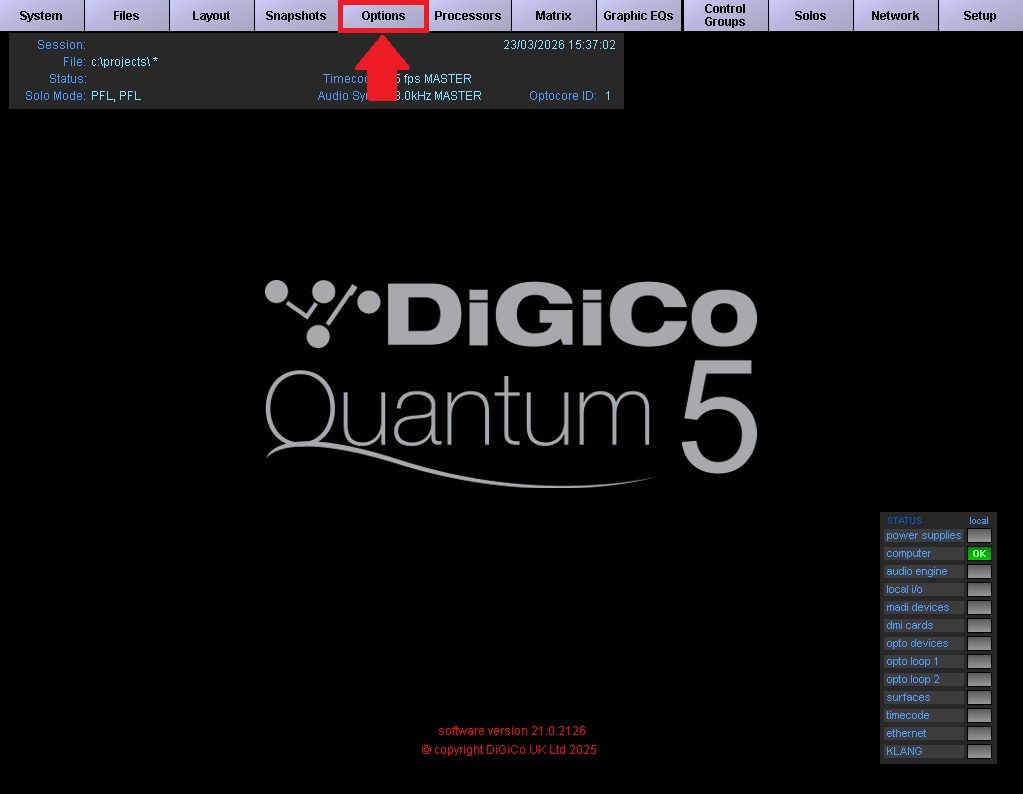The image size is (1023, 794).
Task: Click the dmi cards status indicator
Action: click(x=979, y=625)
